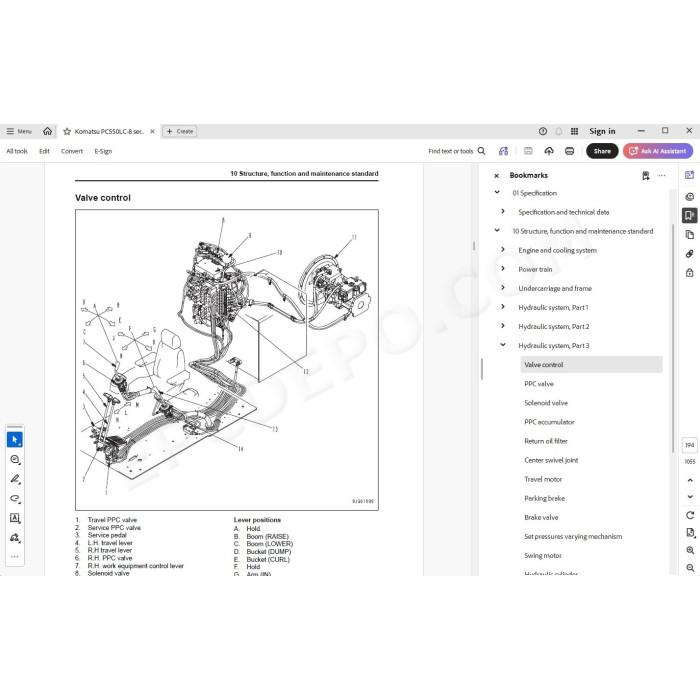Select the stamp/signature tool icon
Screen dimensions: 700x700
tap(15, 538)
